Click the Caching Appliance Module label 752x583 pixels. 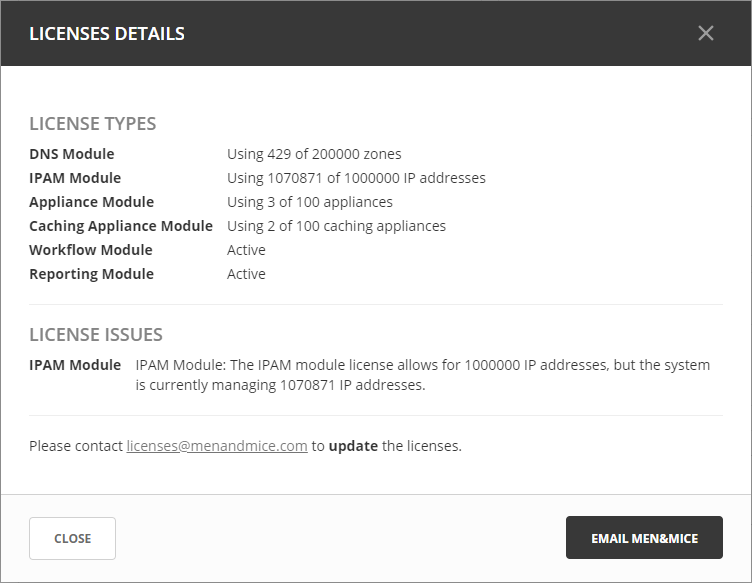tap(120, 226)
